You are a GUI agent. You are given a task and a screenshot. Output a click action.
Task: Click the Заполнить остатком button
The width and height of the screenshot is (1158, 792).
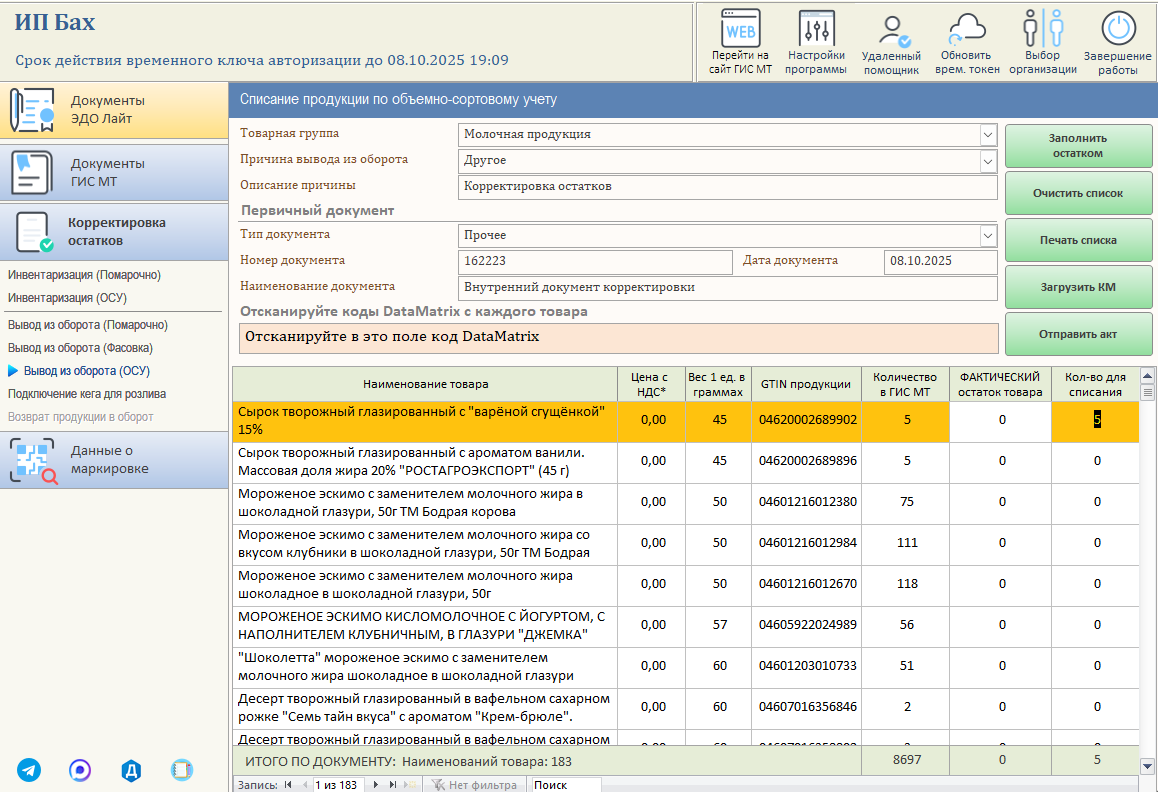click(x=1078, y=146)
